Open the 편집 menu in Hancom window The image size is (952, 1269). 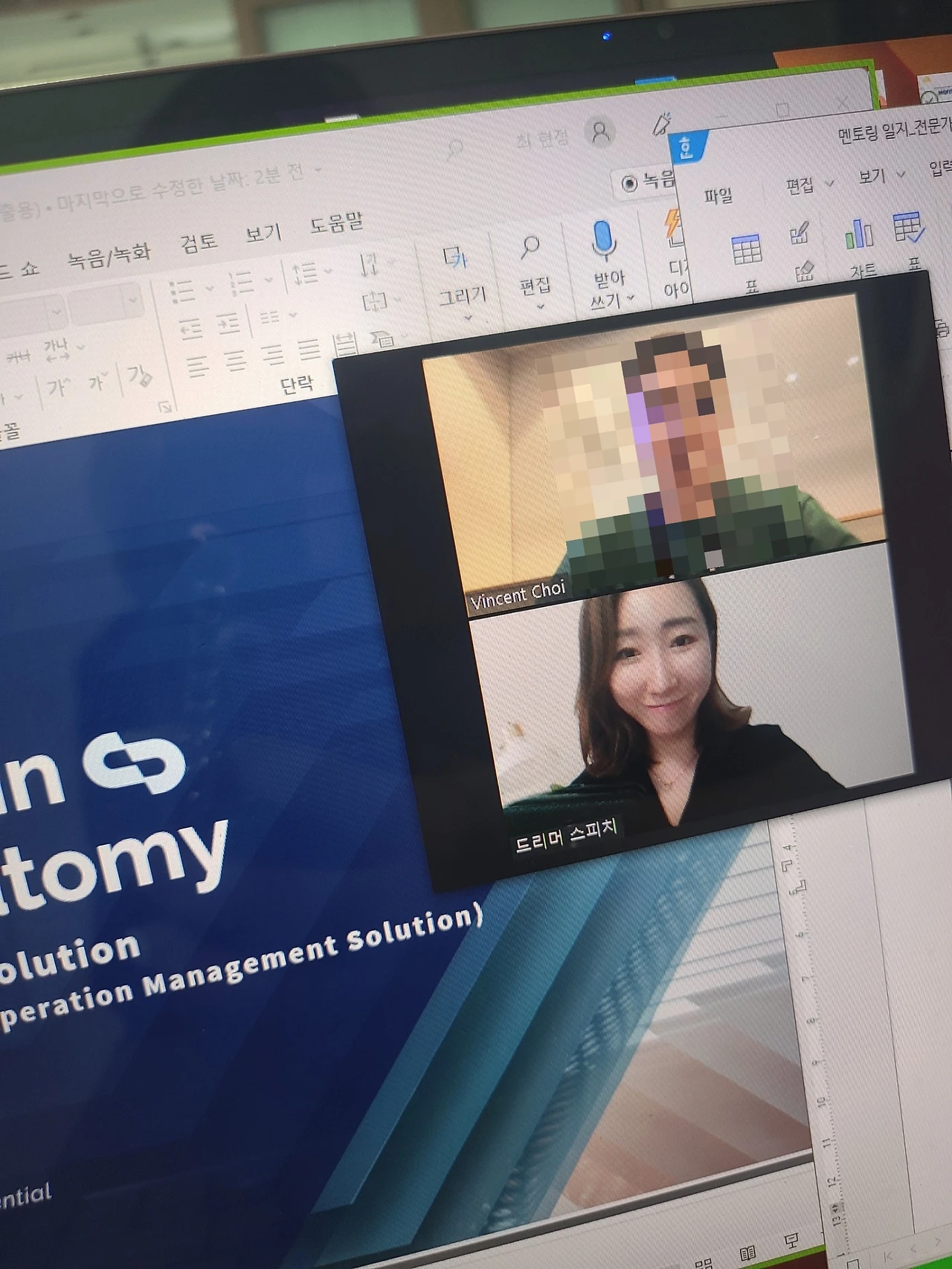(800, 186)
